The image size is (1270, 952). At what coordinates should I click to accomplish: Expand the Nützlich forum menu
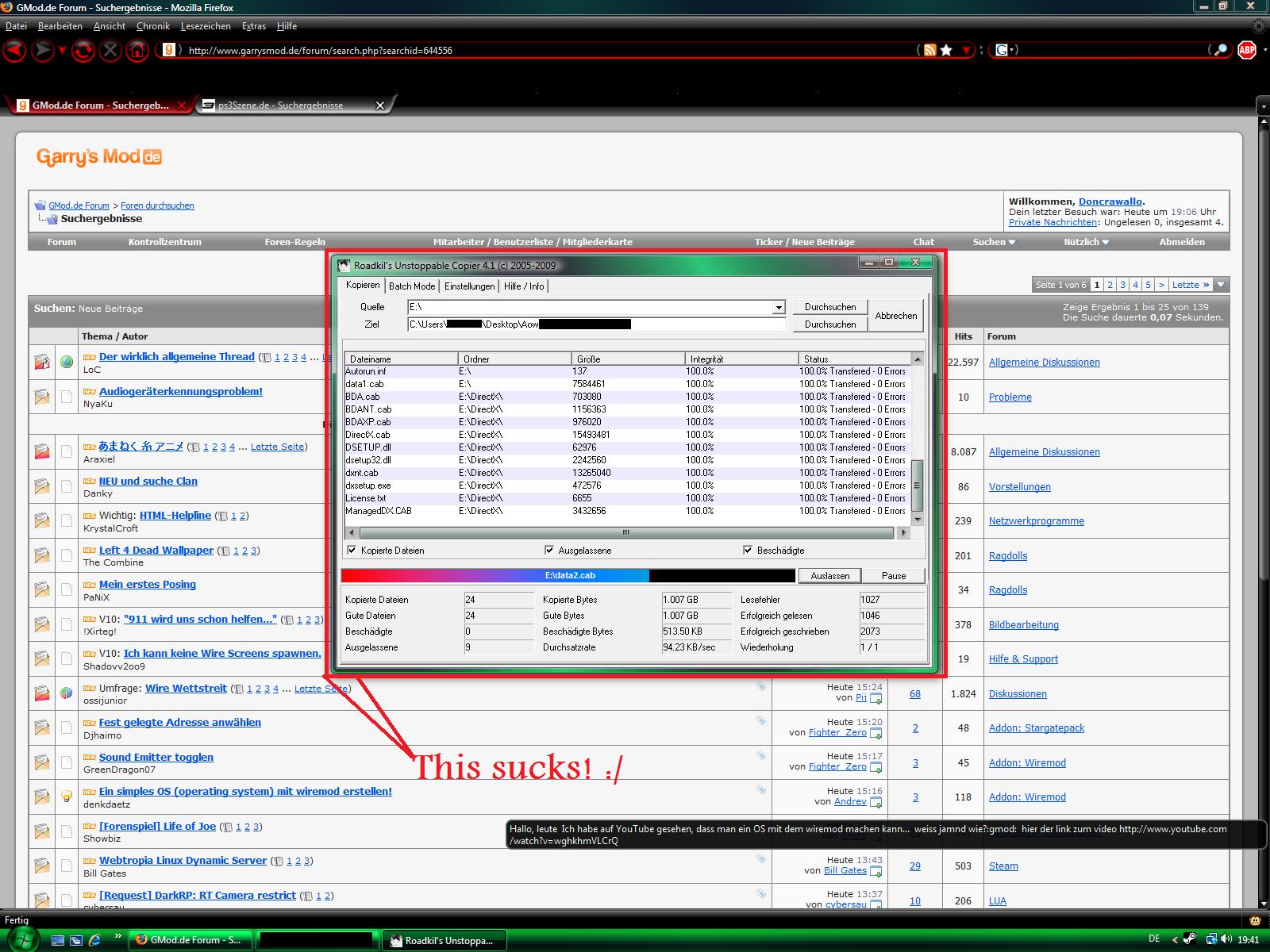pyautogui.click(x=1086, y=242)
